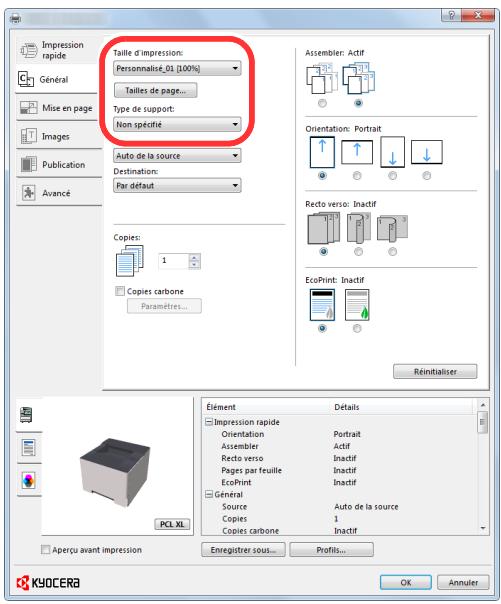The height and width of the screenshot is (604, 501).
Task: Collapse the Impression rapide tree node
Action: tap(209, 422)
